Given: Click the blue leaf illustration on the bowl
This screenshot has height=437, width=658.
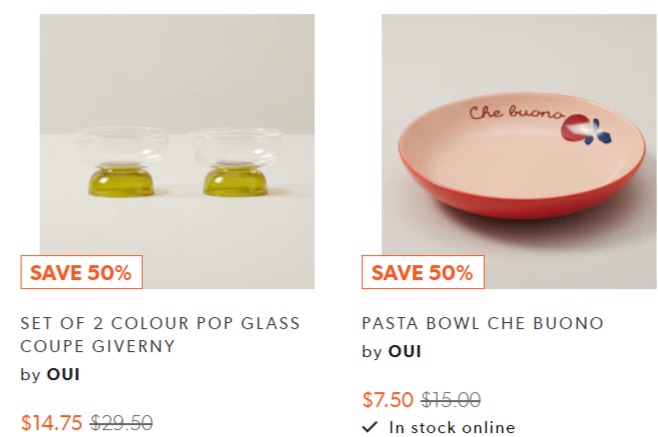Looking at the screenshot, I should pyautogui.click(x=598, y=132).
